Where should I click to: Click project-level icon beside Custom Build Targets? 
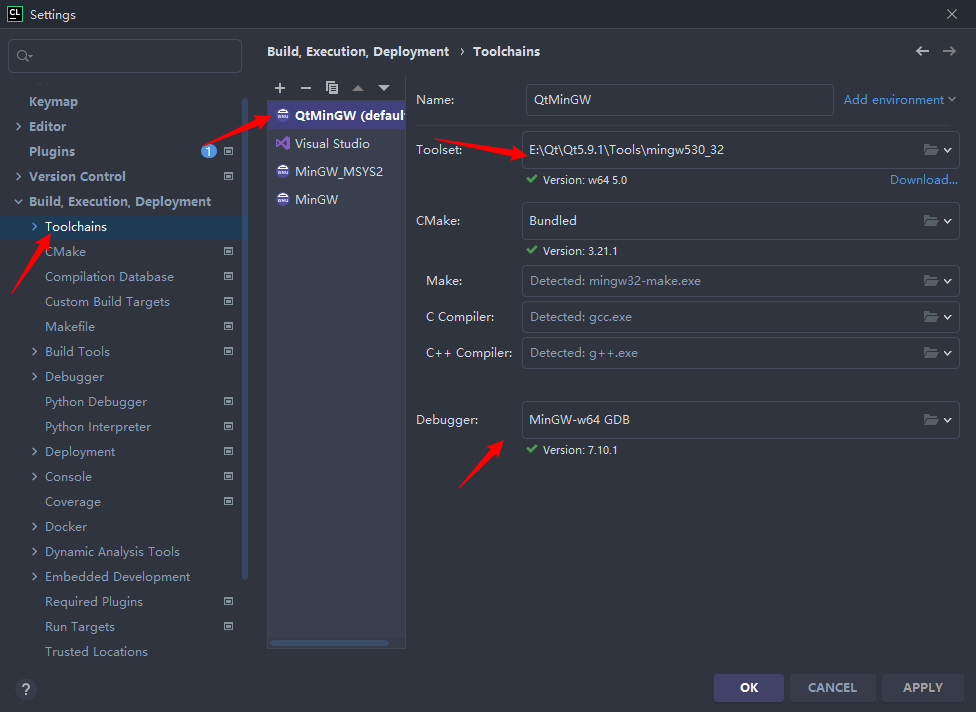(x=228, y=301)
